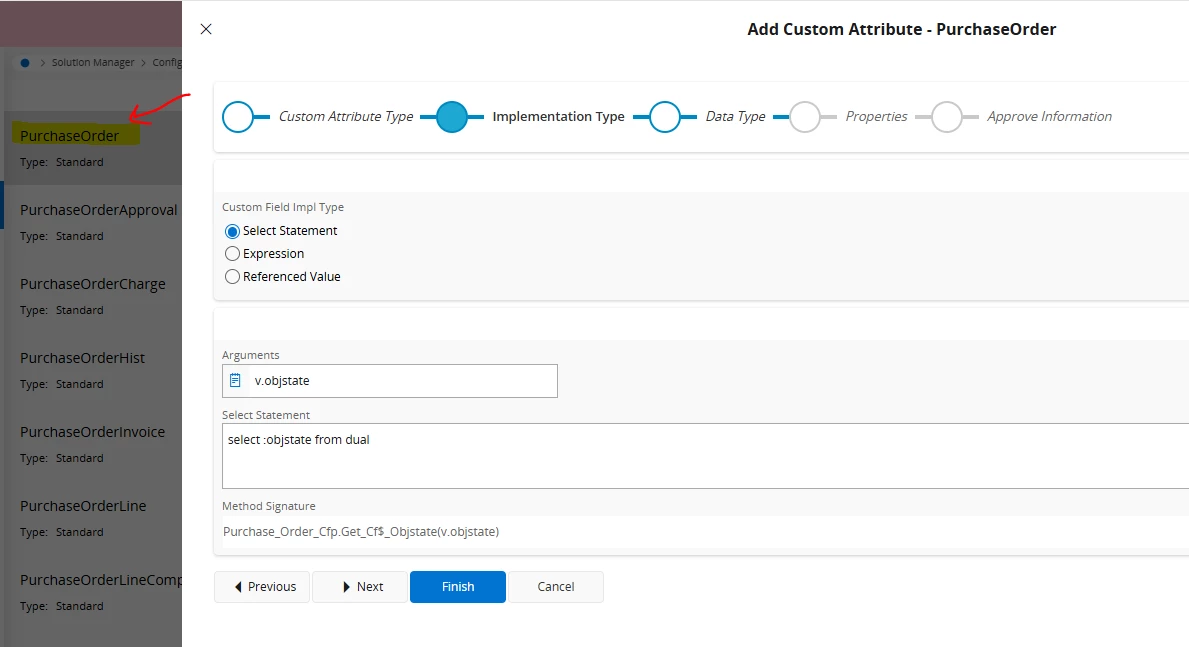The image size is (1189, 647).
Task: Select PurchaseOrderInvoice in the entity list
Action: click(92, 432)
